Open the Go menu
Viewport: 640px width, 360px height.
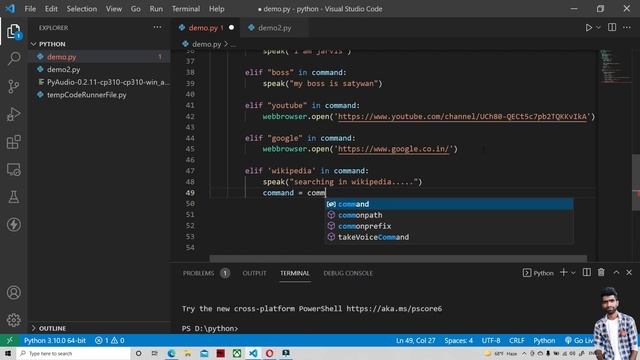(x=136, y=9)
